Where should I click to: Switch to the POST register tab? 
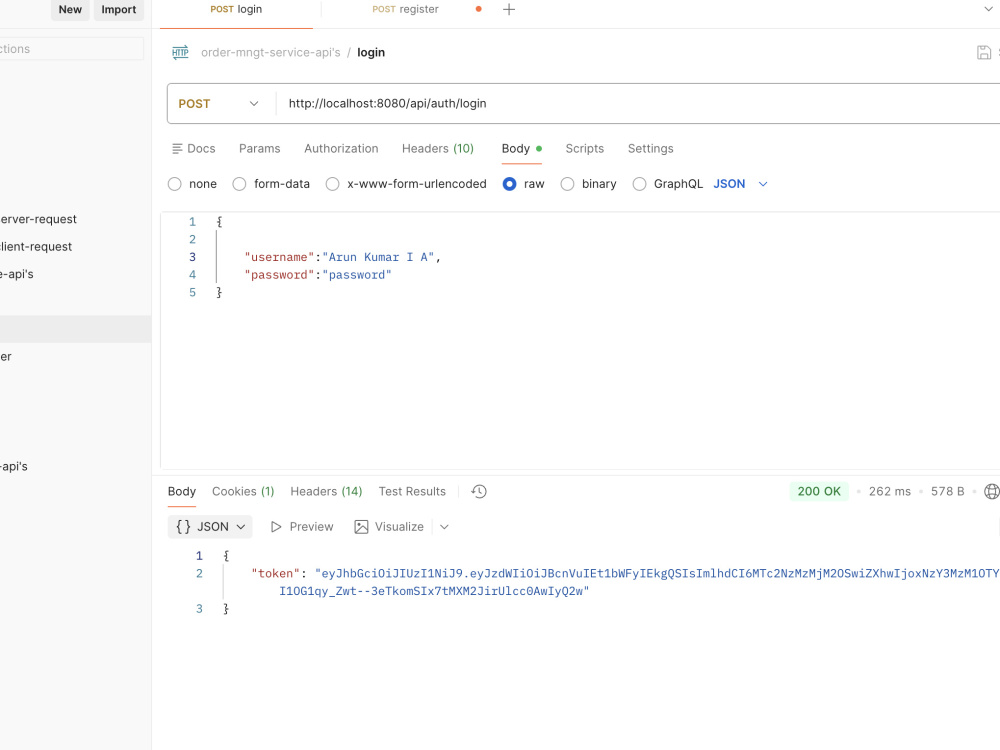pyautogui.click(x=406, y=10)
